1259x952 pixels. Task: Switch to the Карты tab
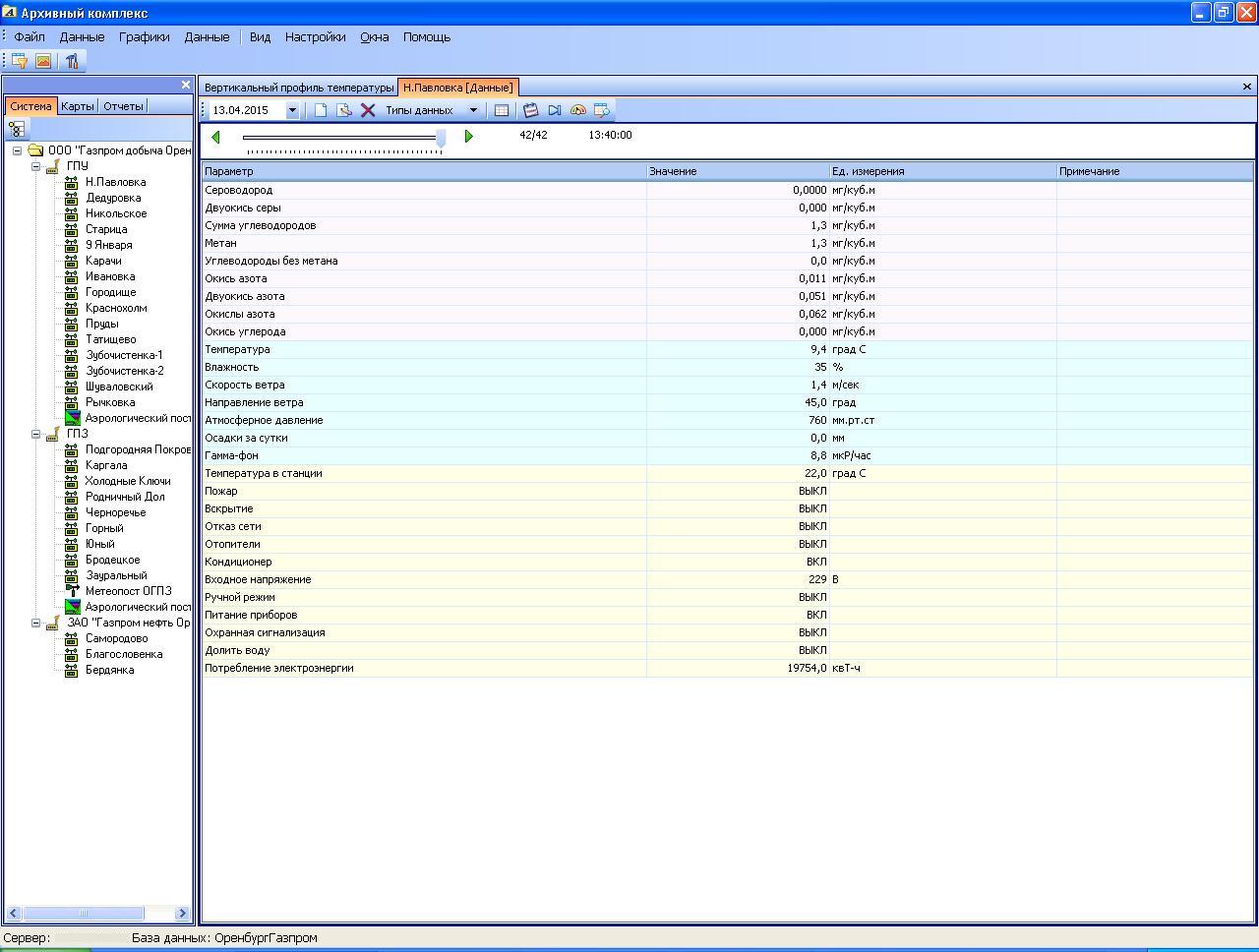[78, 106]
